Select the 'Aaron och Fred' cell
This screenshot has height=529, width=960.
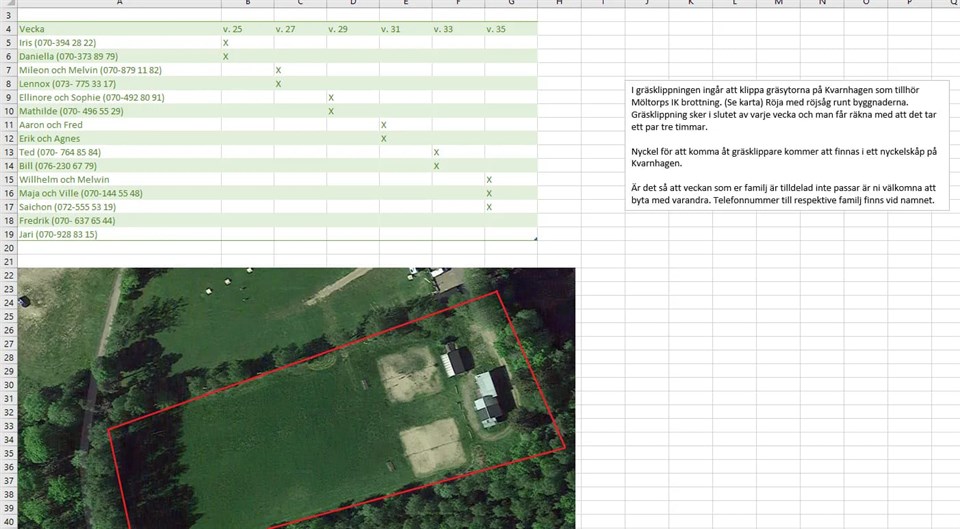click(x=118, y=125)
